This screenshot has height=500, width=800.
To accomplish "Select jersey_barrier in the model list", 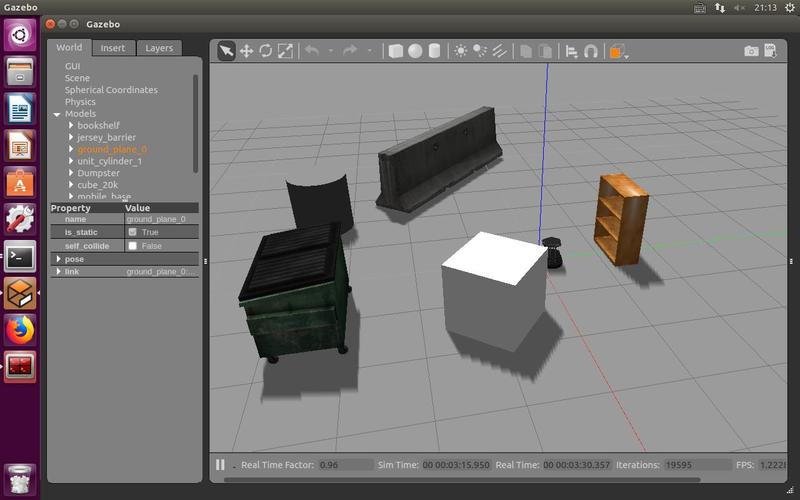I will click(x=106, y=137).
